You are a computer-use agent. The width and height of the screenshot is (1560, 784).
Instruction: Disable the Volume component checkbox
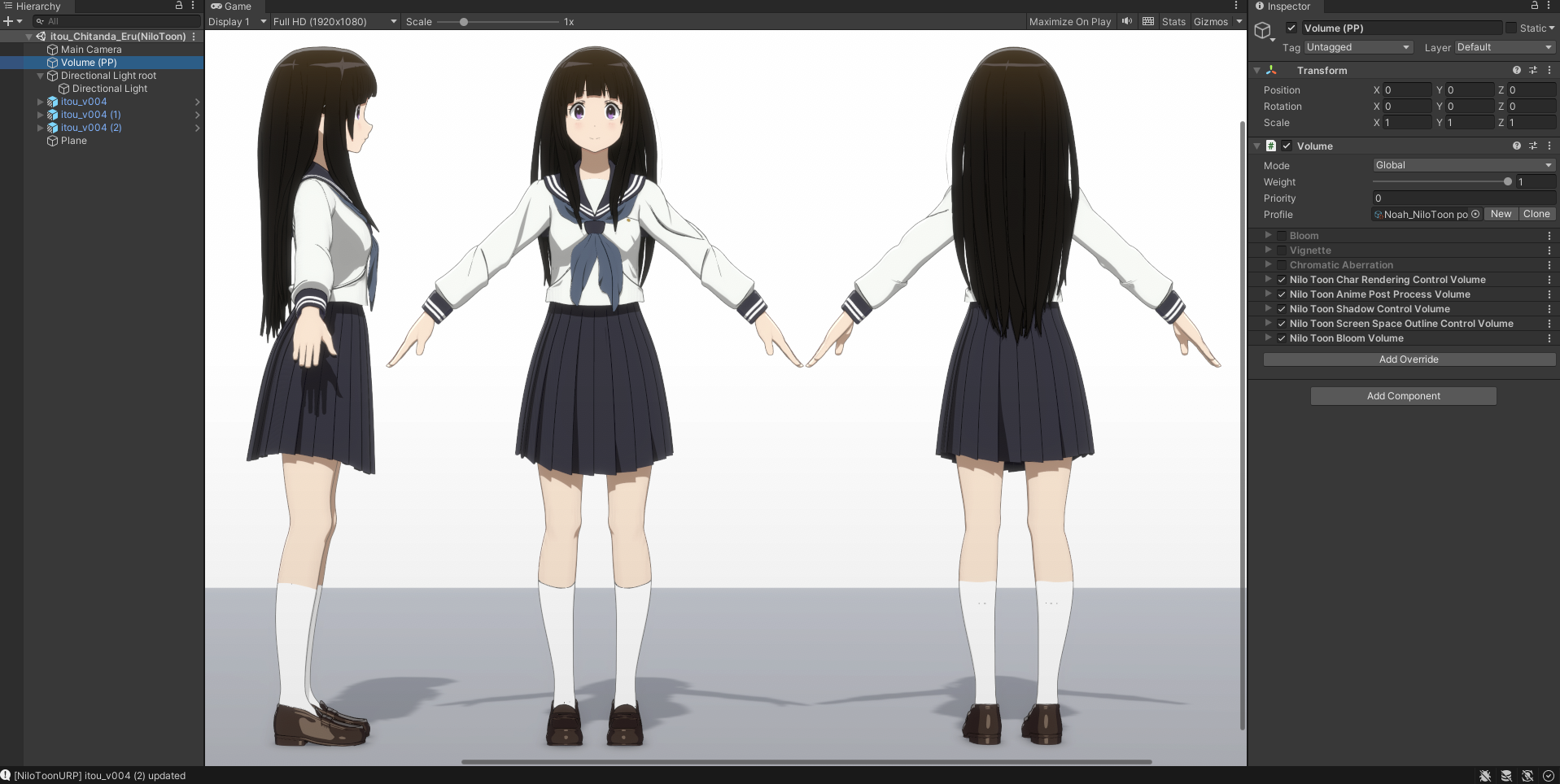(1287, 146)
